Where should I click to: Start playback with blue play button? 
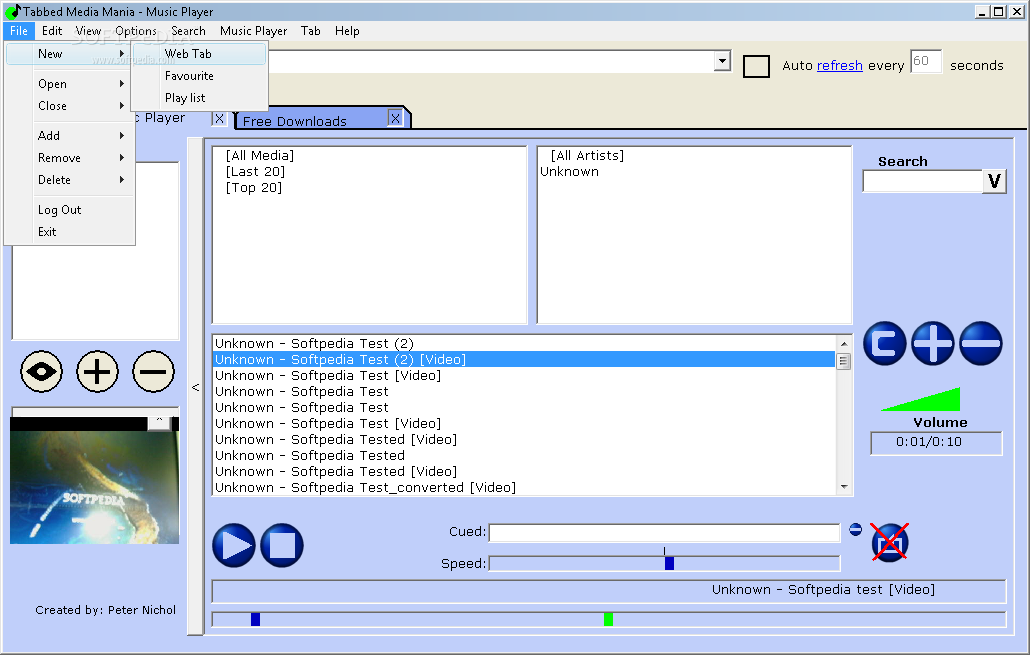click(234, 545)
